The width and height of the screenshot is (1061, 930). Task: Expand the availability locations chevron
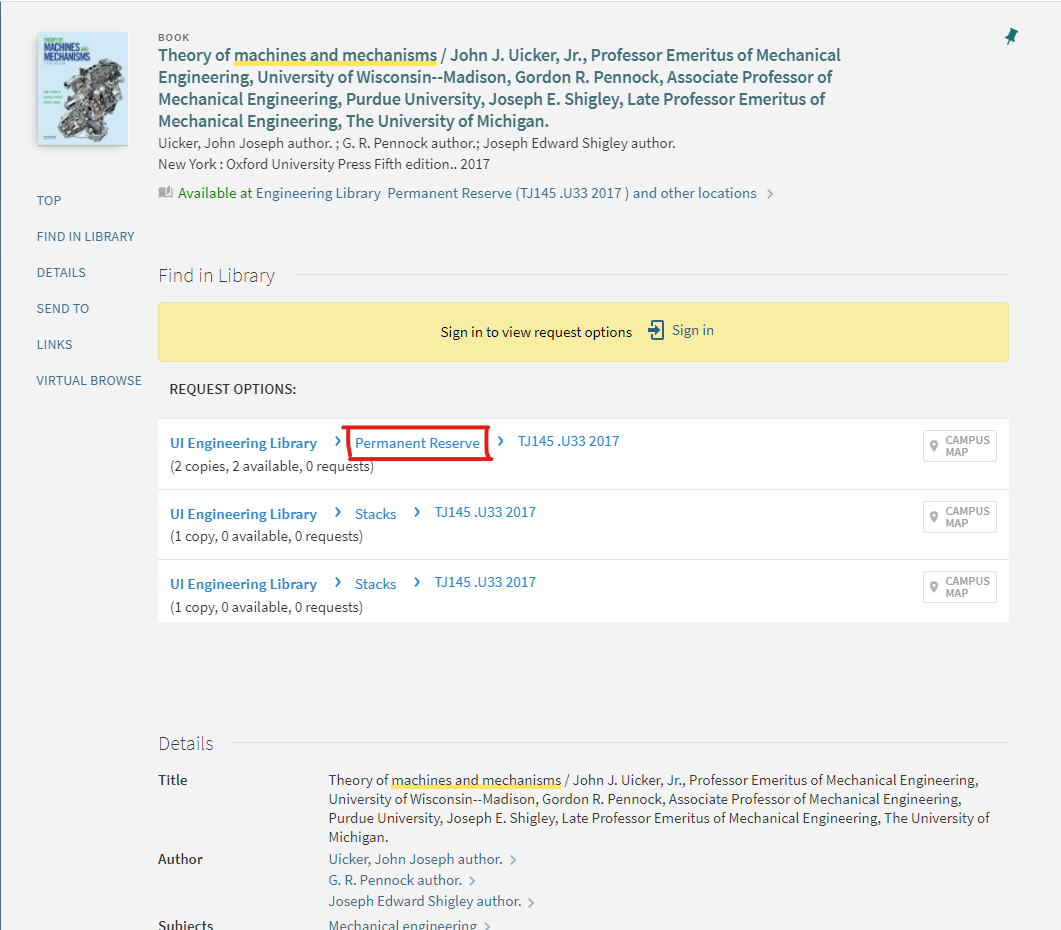point(770,194)
